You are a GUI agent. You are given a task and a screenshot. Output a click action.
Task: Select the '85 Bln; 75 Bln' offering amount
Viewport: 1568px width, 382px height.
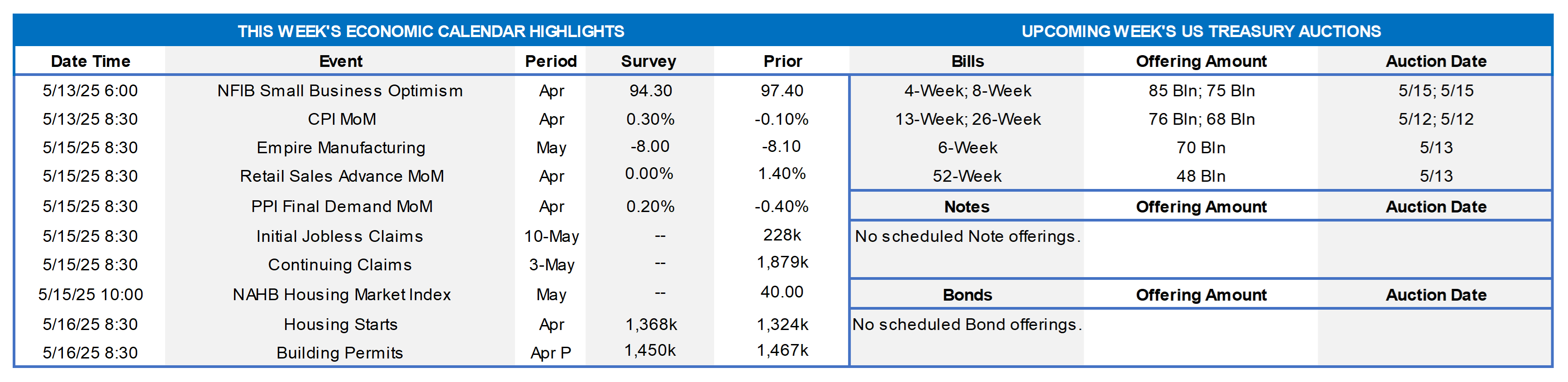[x=1201, y=90]
